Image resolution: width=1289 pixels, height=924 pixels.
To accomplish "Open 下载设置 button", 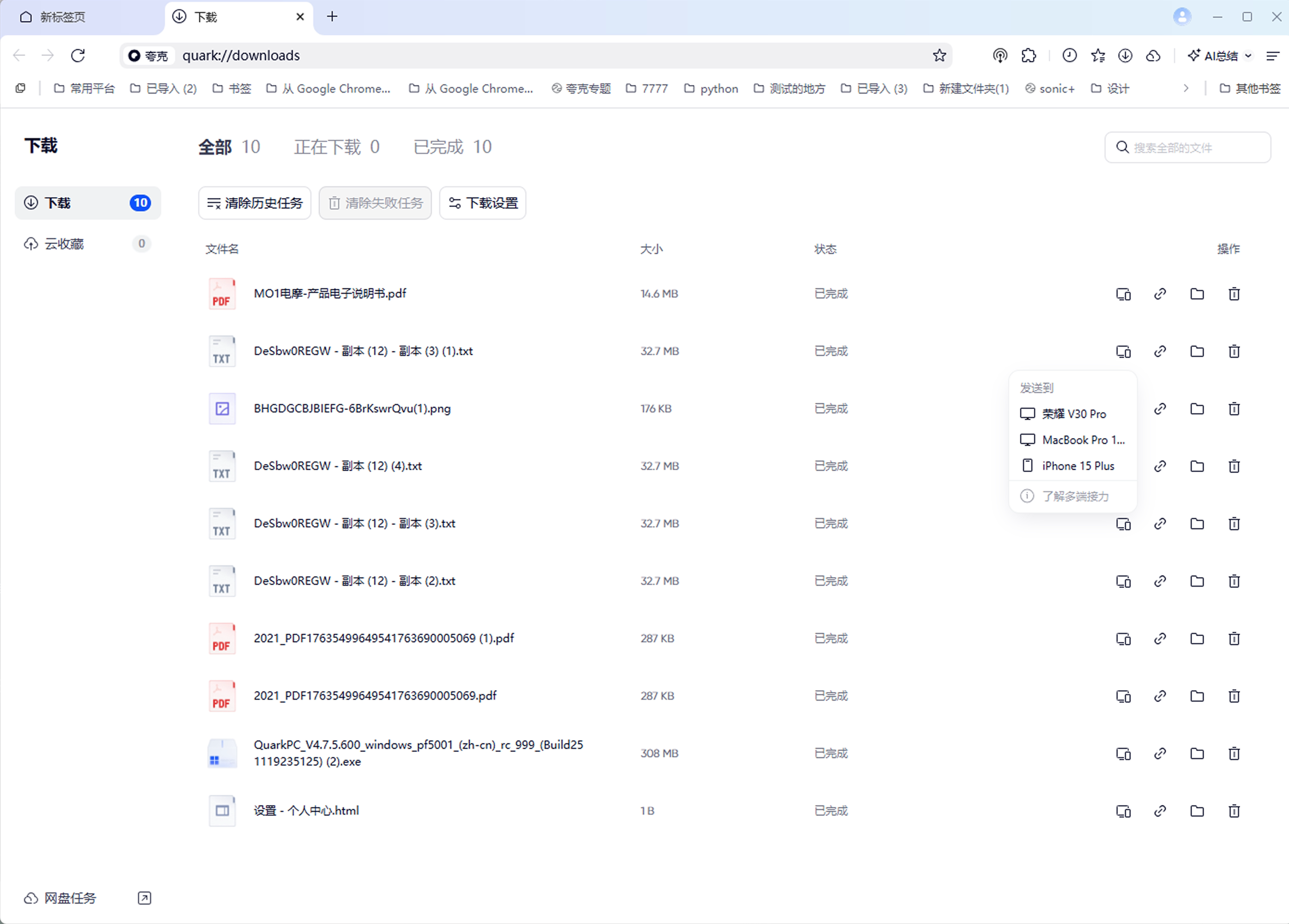I will (x=482, y=203).
